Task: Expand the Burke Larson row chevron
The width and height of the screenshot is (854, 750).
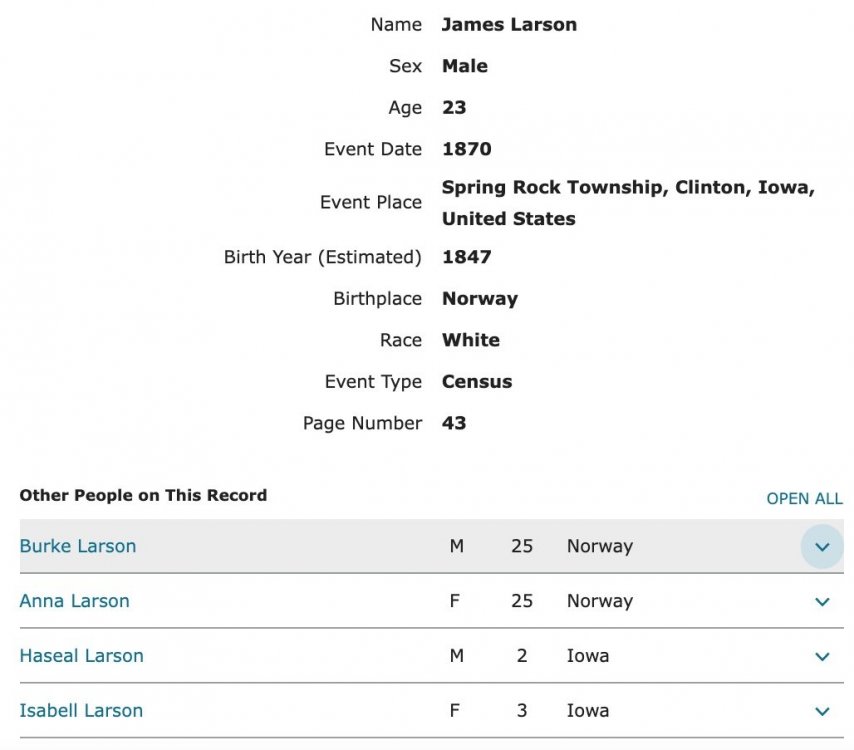Action: 822,546
